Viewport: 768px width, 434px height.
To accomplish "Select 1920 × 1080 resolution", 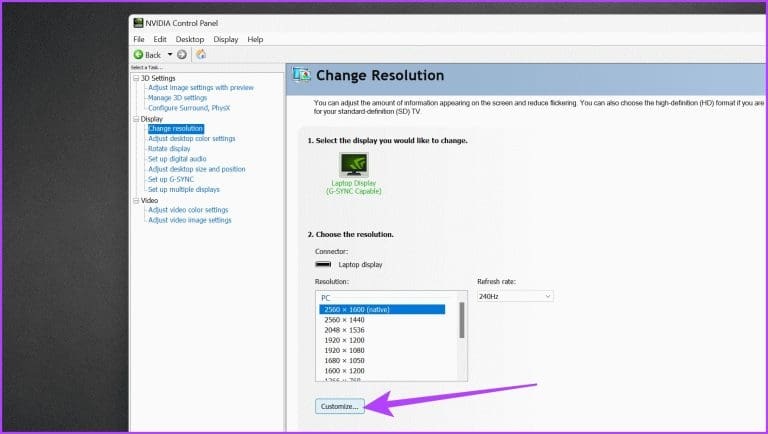I will point(344,351).
